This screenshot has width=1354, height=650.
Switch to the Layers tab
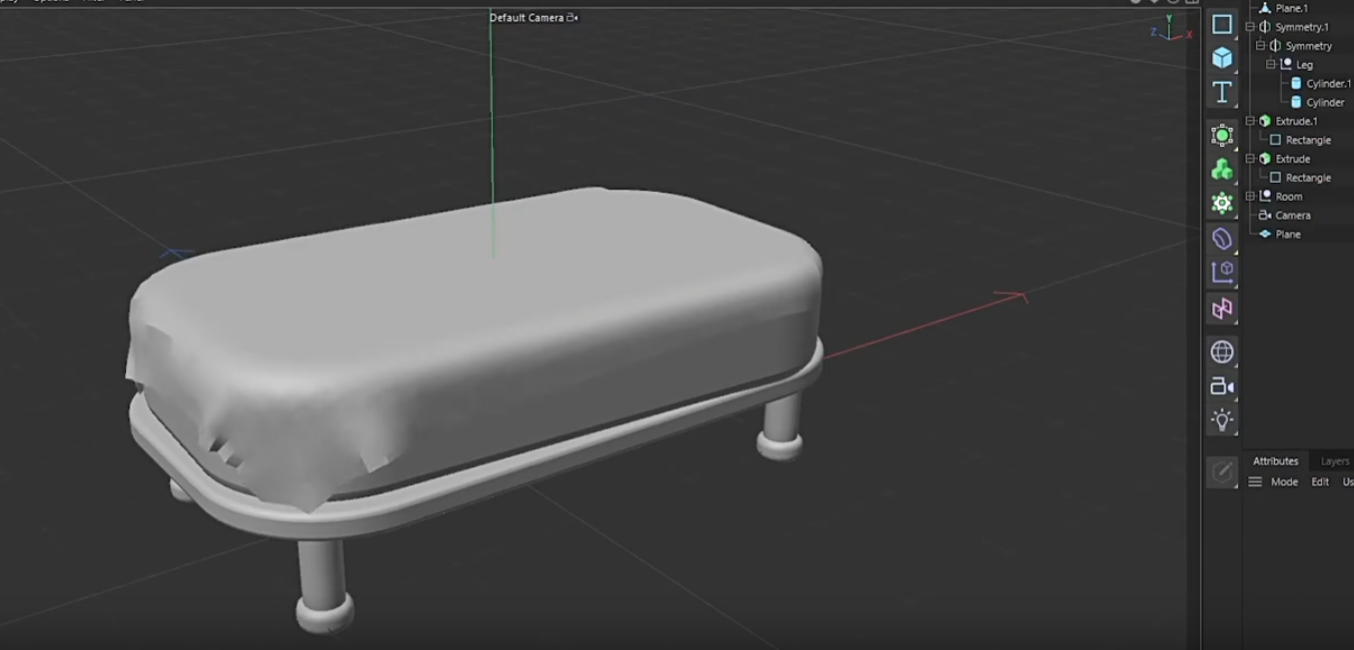[x=1334, y=461]
